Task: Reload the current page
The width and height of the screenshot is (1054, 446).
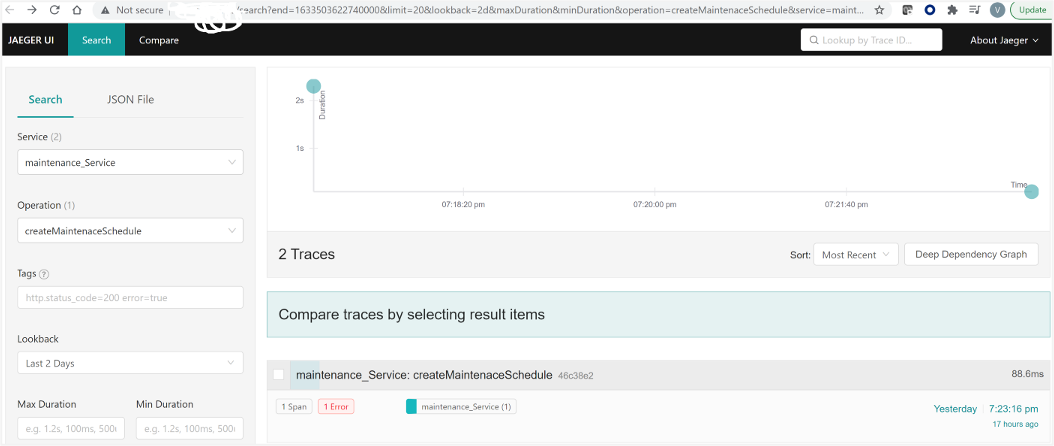Action: pyautogui.click(x=55, y=10)
